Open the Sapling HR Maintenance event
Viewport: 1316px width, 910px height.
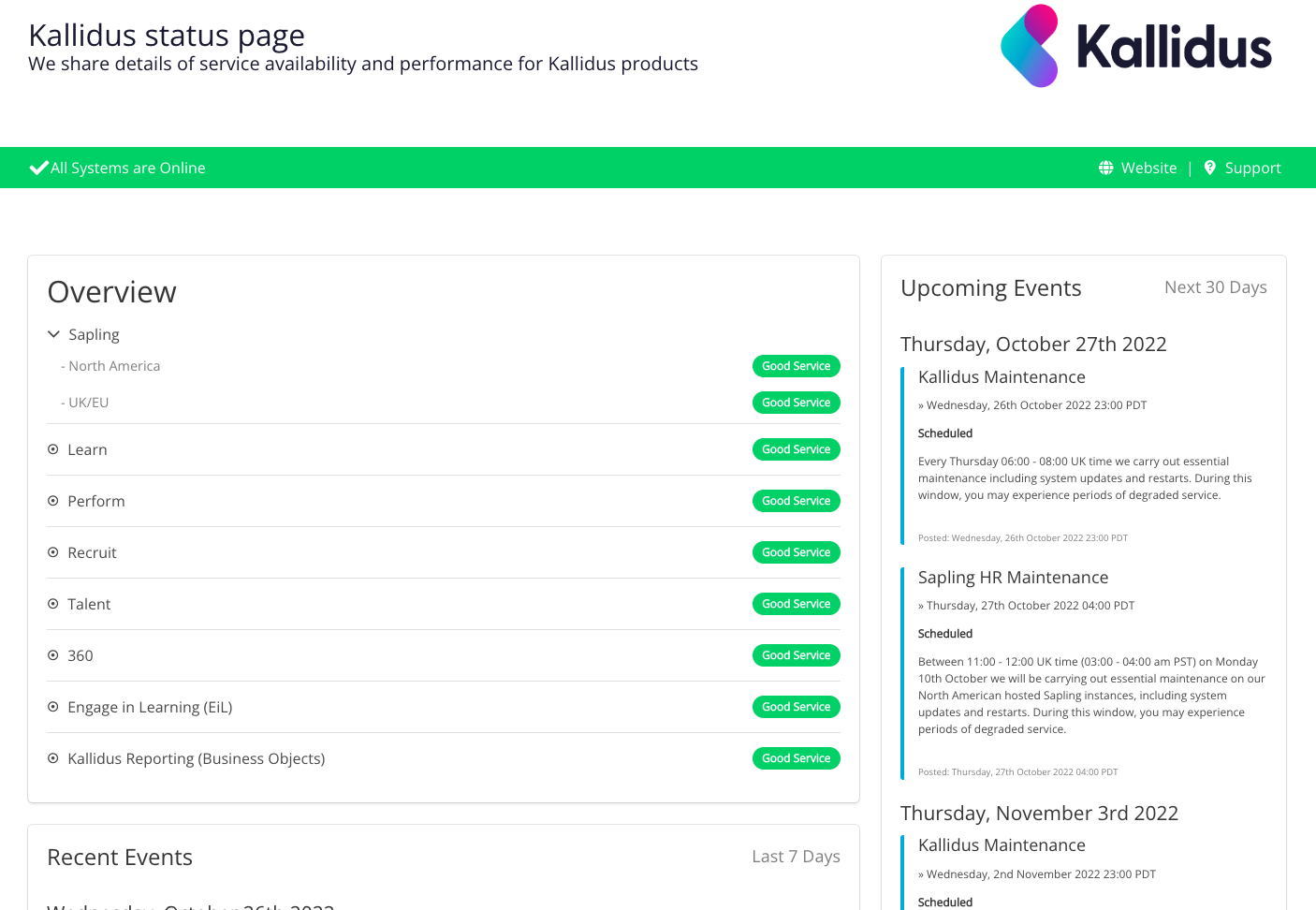click(1013, 578)
